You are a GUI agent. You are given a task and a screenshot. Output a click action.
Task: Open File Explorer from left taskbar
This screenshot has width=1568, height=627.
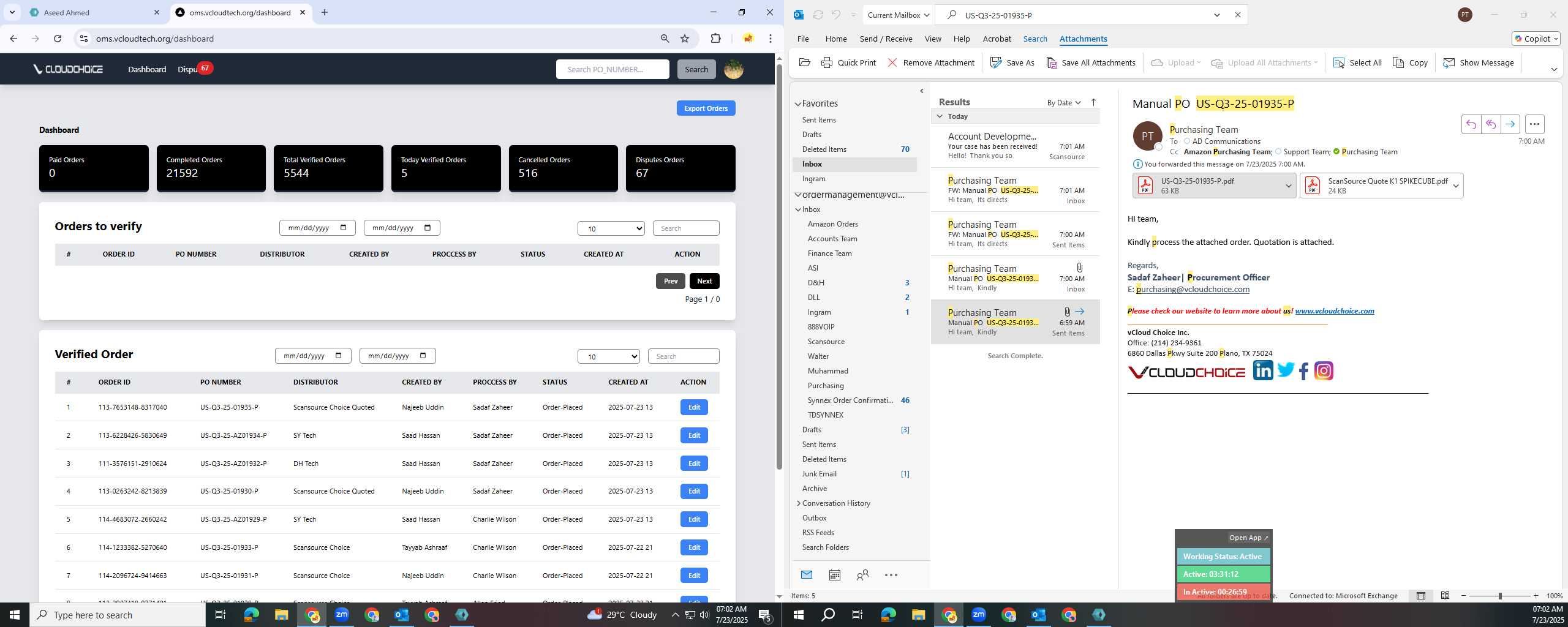click(281, 615)
